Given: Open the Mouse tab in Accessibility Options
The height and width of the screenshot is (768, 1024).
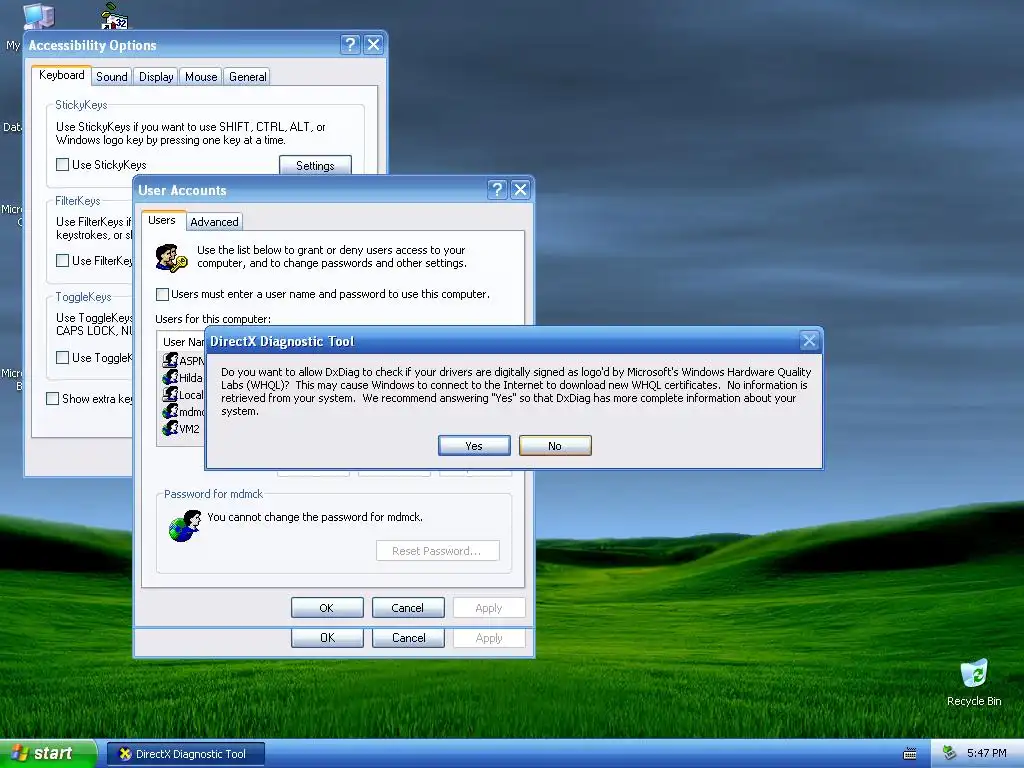Looking at the screenshot, I should tap(201, 76).
